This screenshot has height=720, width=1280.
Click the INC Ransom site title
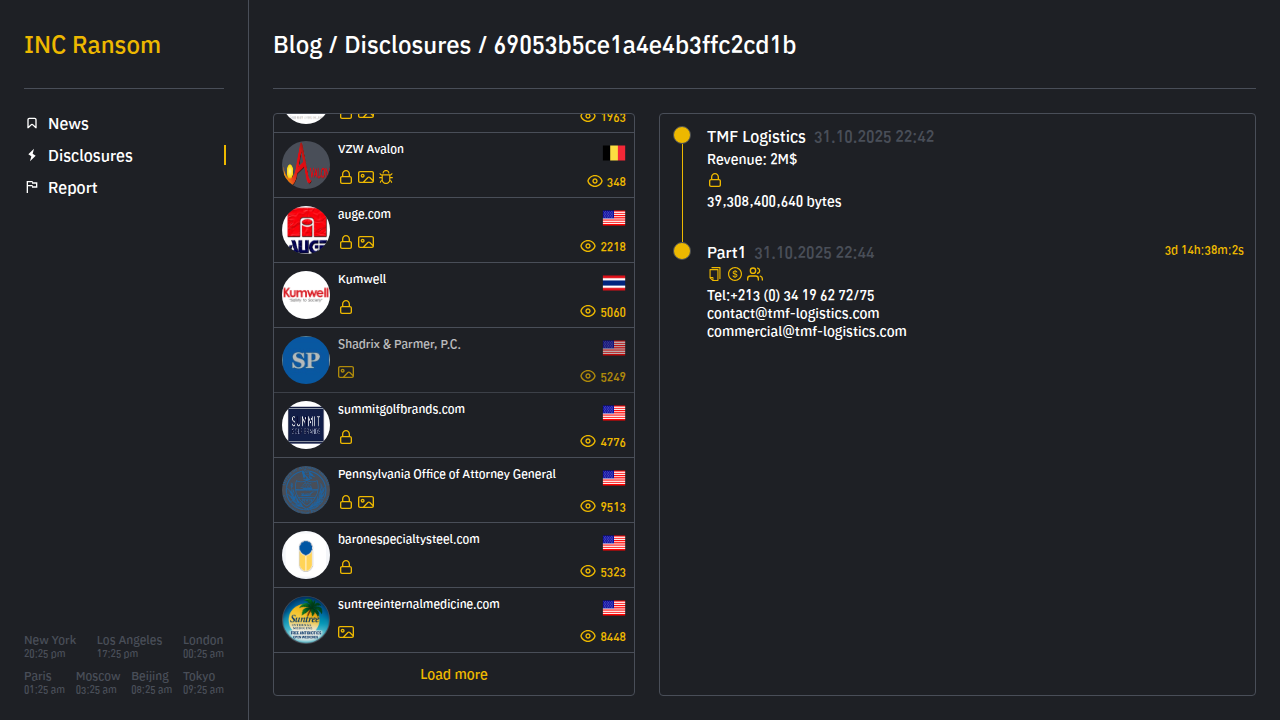click(x=92, y=46)
